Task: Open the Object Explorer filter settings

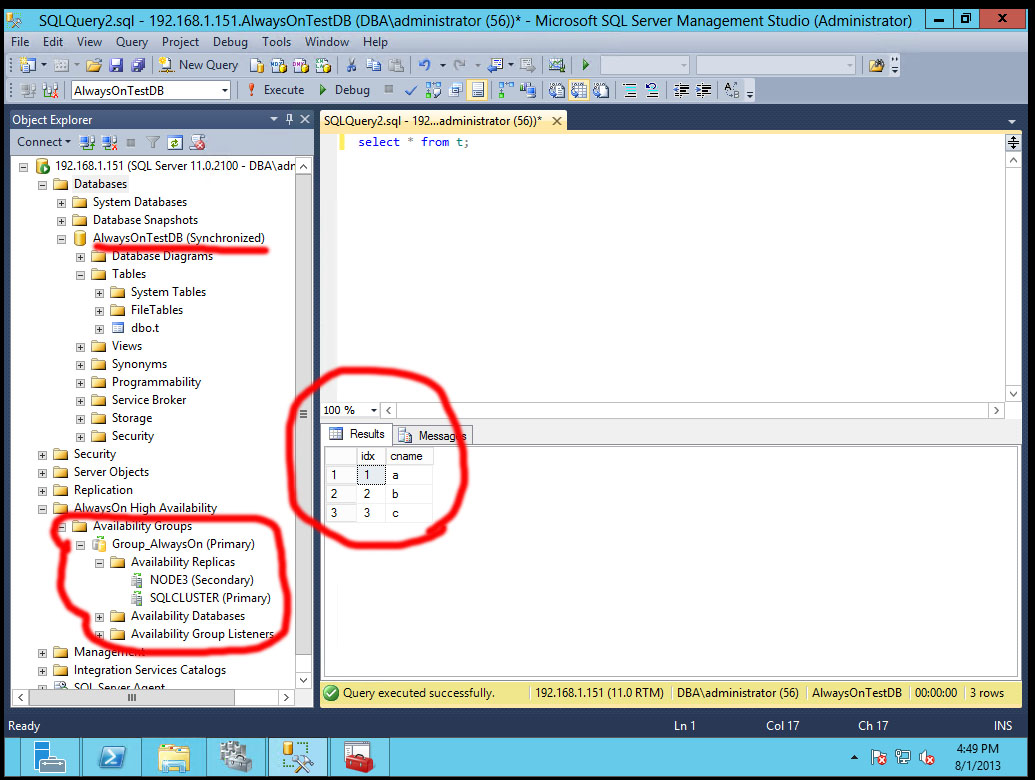Action: pyautogui.click(x=152, y=141)
